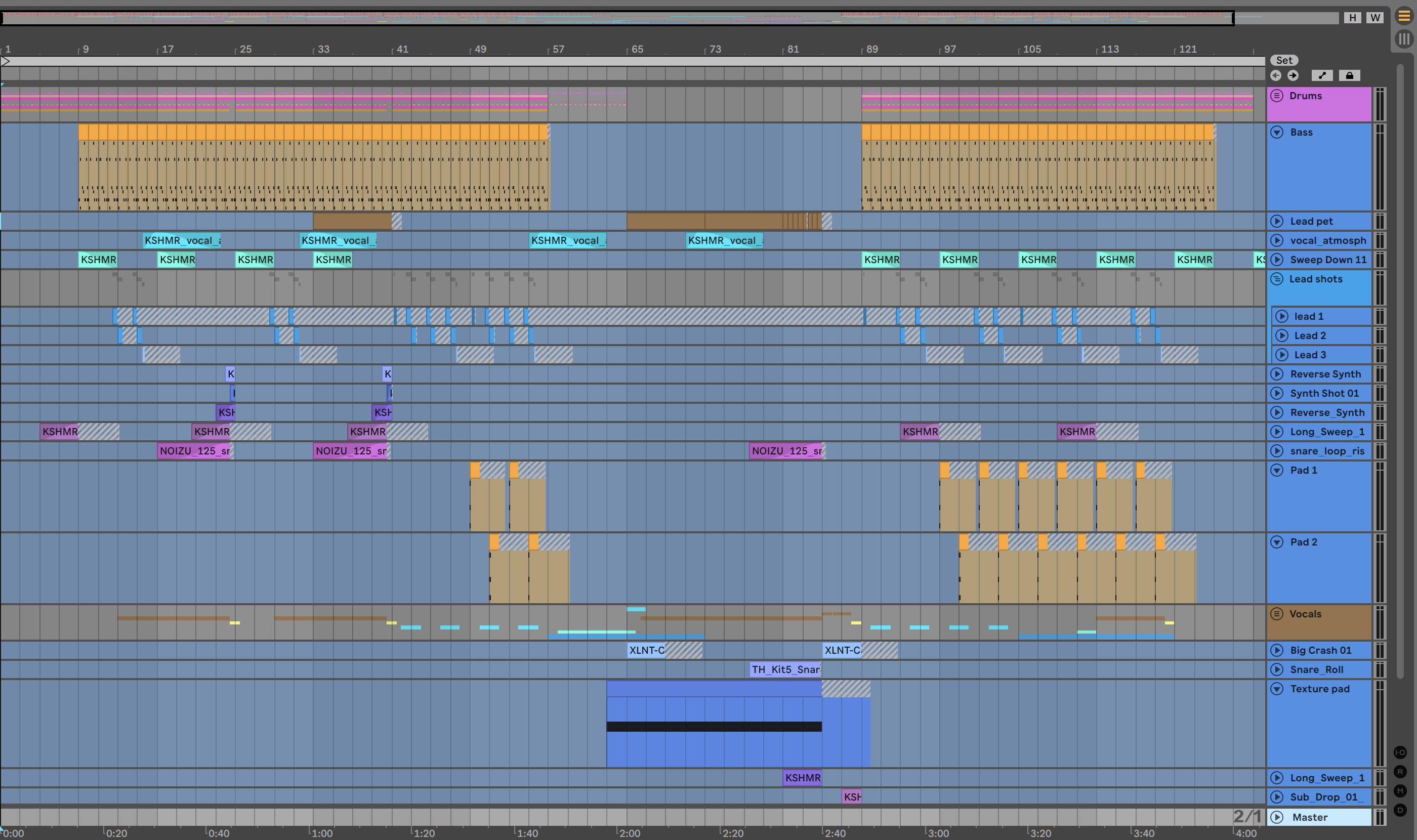Collapse the Drums group track

1277,96
